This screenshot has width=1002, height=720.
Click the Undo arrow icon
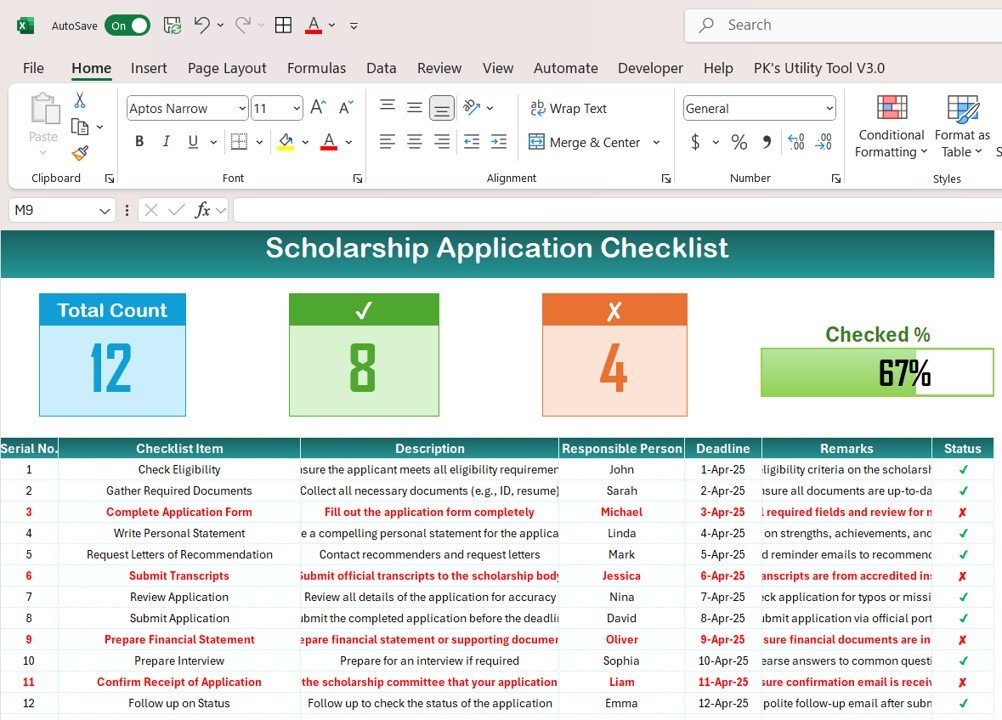point(202,25)
